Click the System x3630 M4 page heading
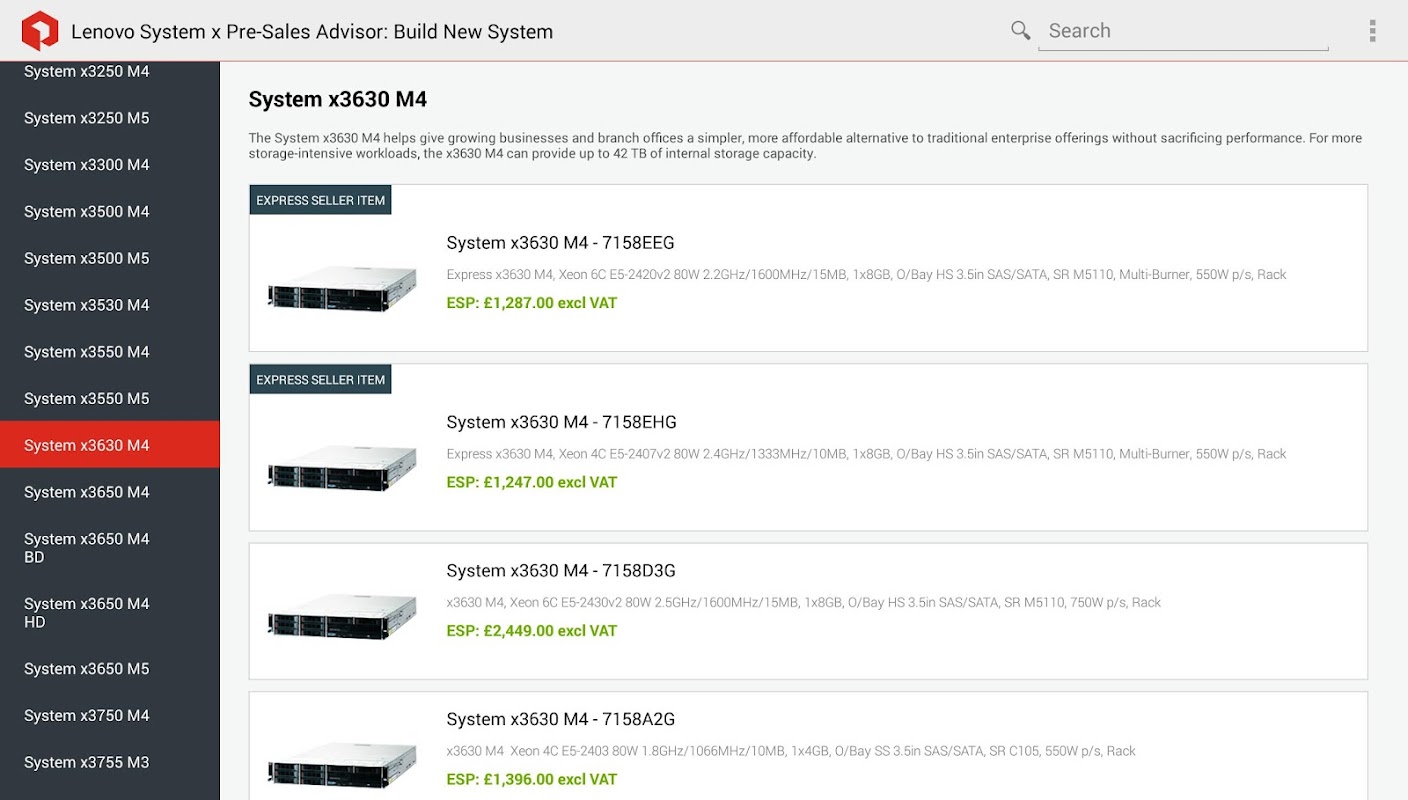The image size is (1408, 800). [x=338, y=100]
